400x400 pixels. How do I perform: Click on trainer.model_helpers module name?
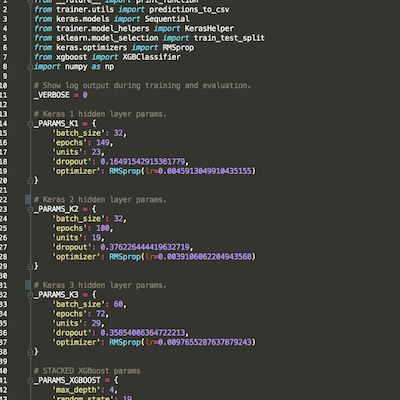pyautogui.click(x=103, y=29)
